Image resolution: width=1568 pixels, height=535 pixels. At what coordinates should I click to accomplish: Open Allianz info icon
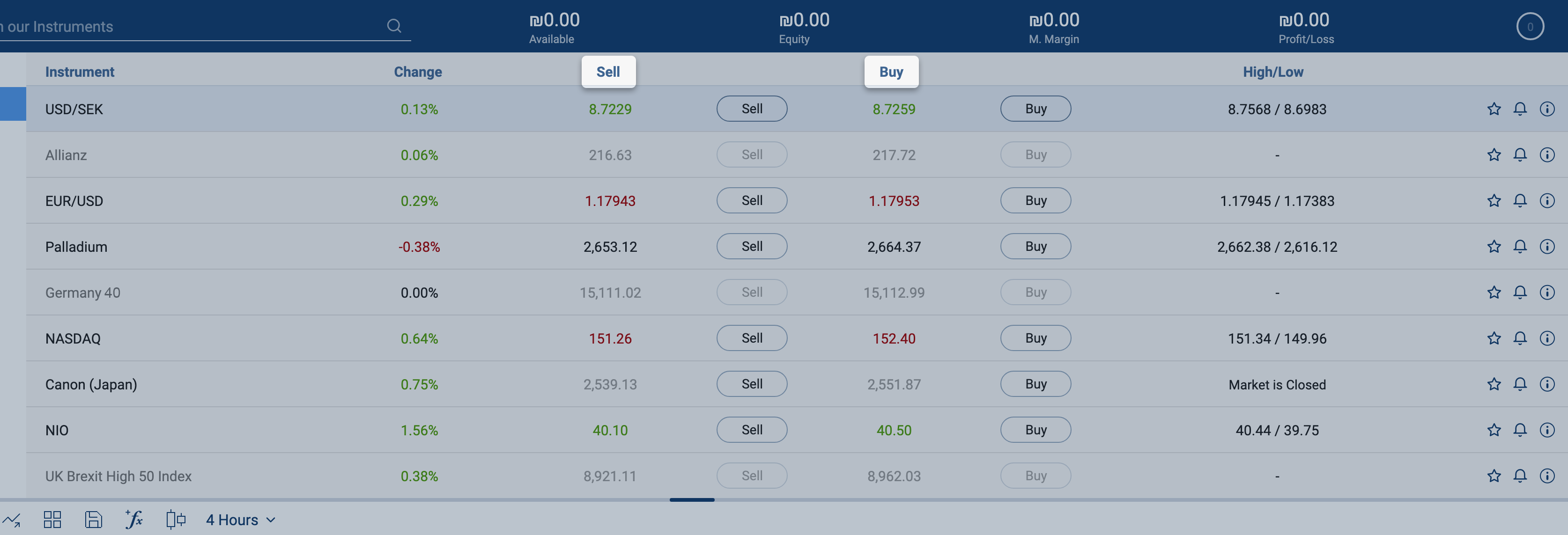pyautogui.click(x=1547, y=154)
